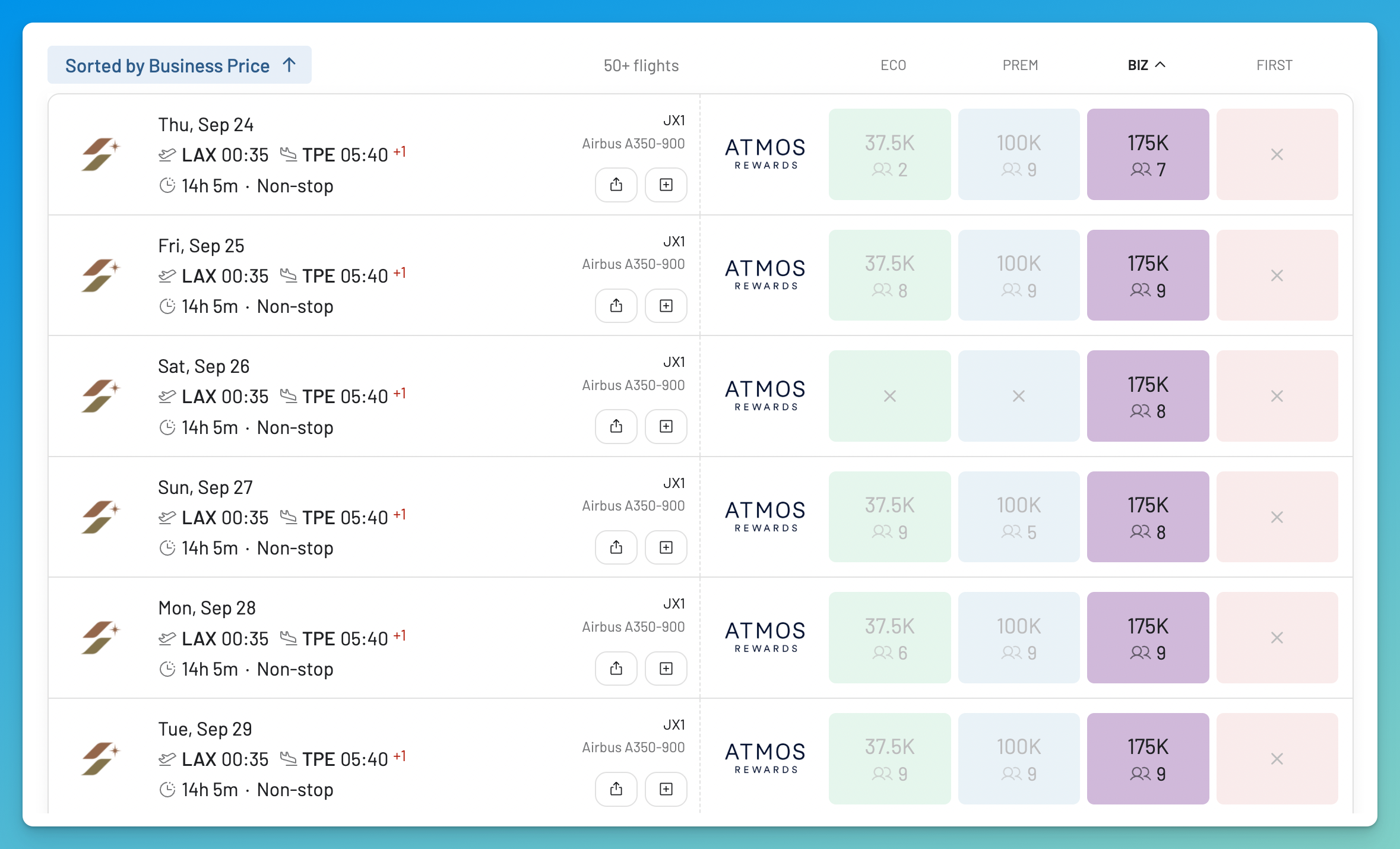Screen dimensions: 1400x849
Task: Click 'Airbus A350-900' on Sun, Sep 27 row
Action: [634, 506]
